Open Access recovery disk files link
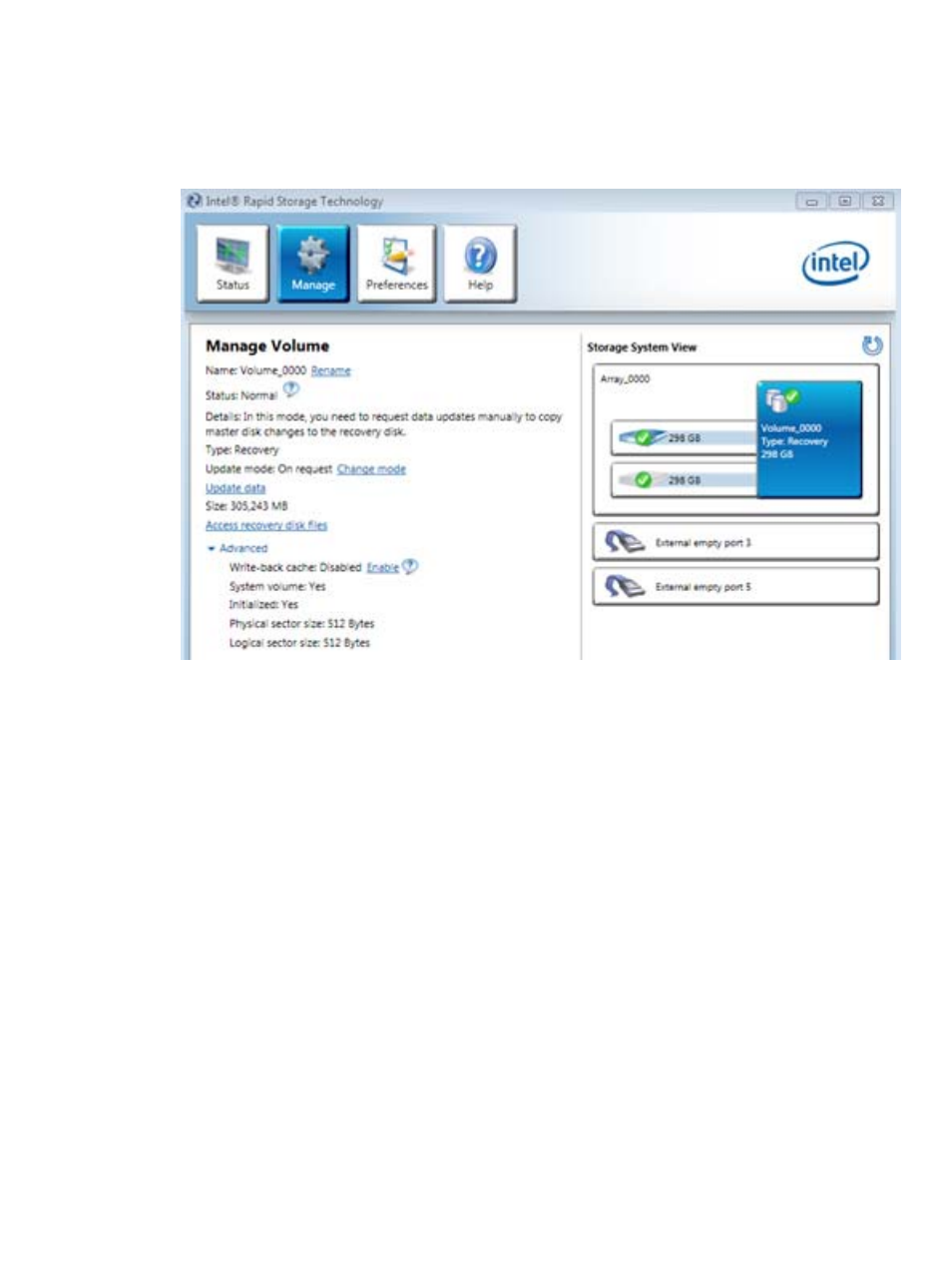Image resolution: width=952 pixels, height=1268 pixels. pos(266,525)
